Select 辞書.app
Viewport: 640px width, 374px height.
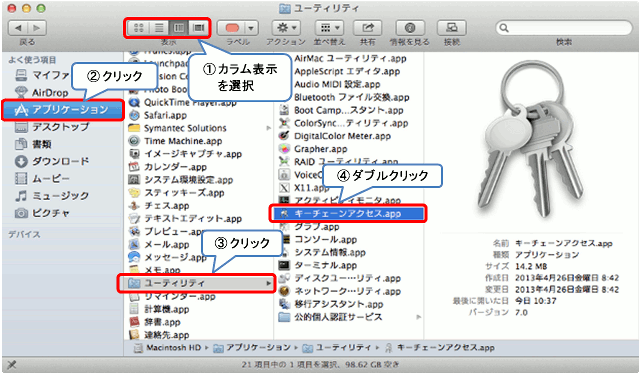tap(154, 322)
